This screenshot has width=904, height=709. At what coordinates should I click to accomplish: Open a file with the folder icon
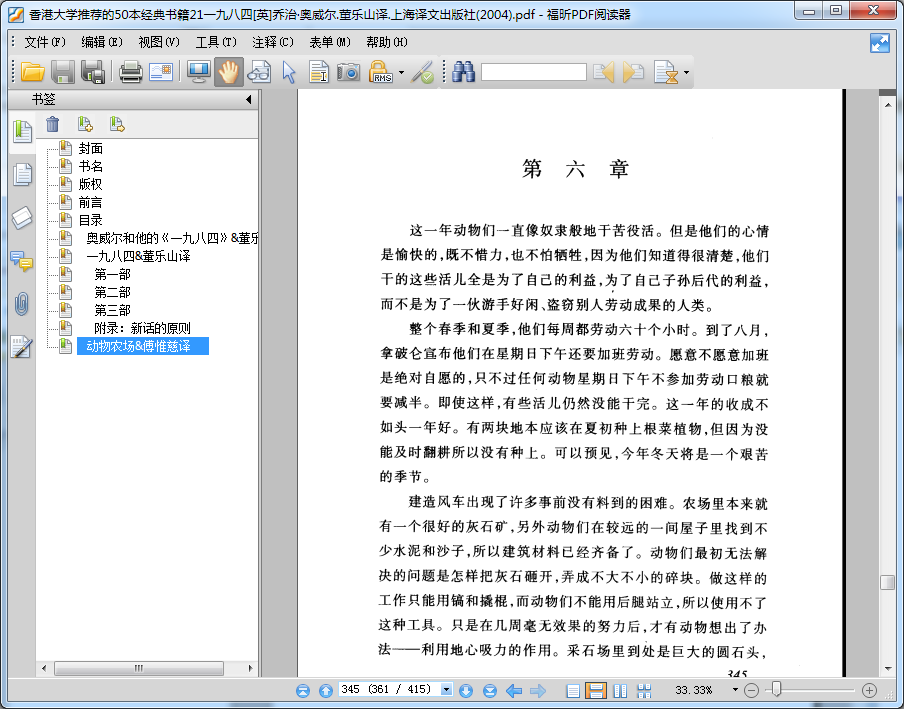click(x=33, y=73)
